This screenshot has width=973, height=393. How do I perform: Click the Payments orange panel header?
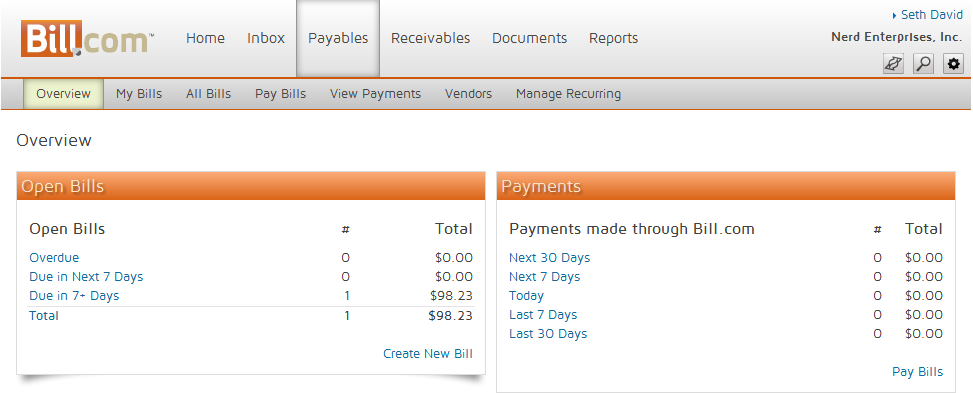point(725,186)
